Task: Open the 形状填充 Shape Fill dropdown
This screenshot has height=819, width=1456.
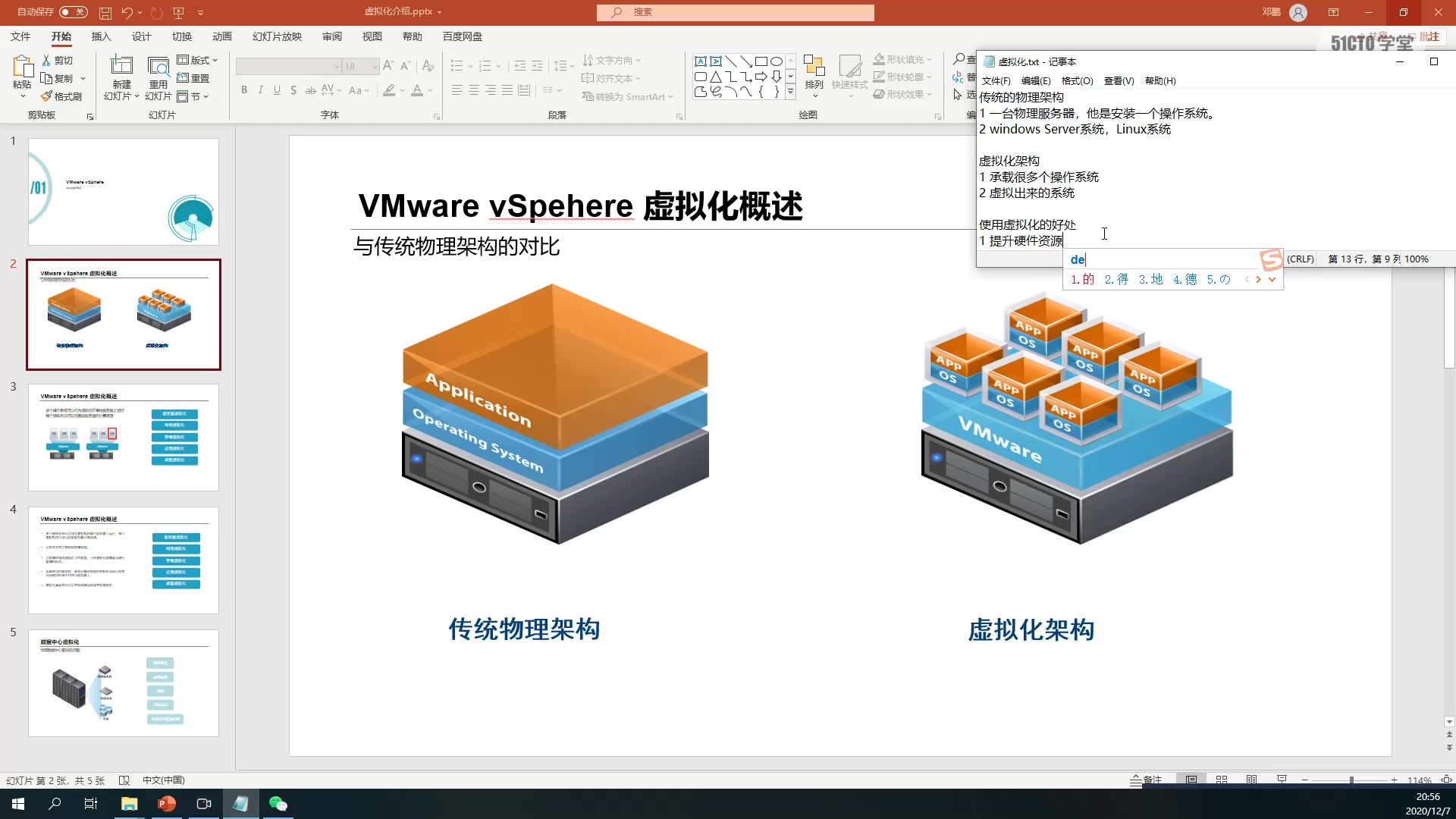Action: (x=902, y=59)
